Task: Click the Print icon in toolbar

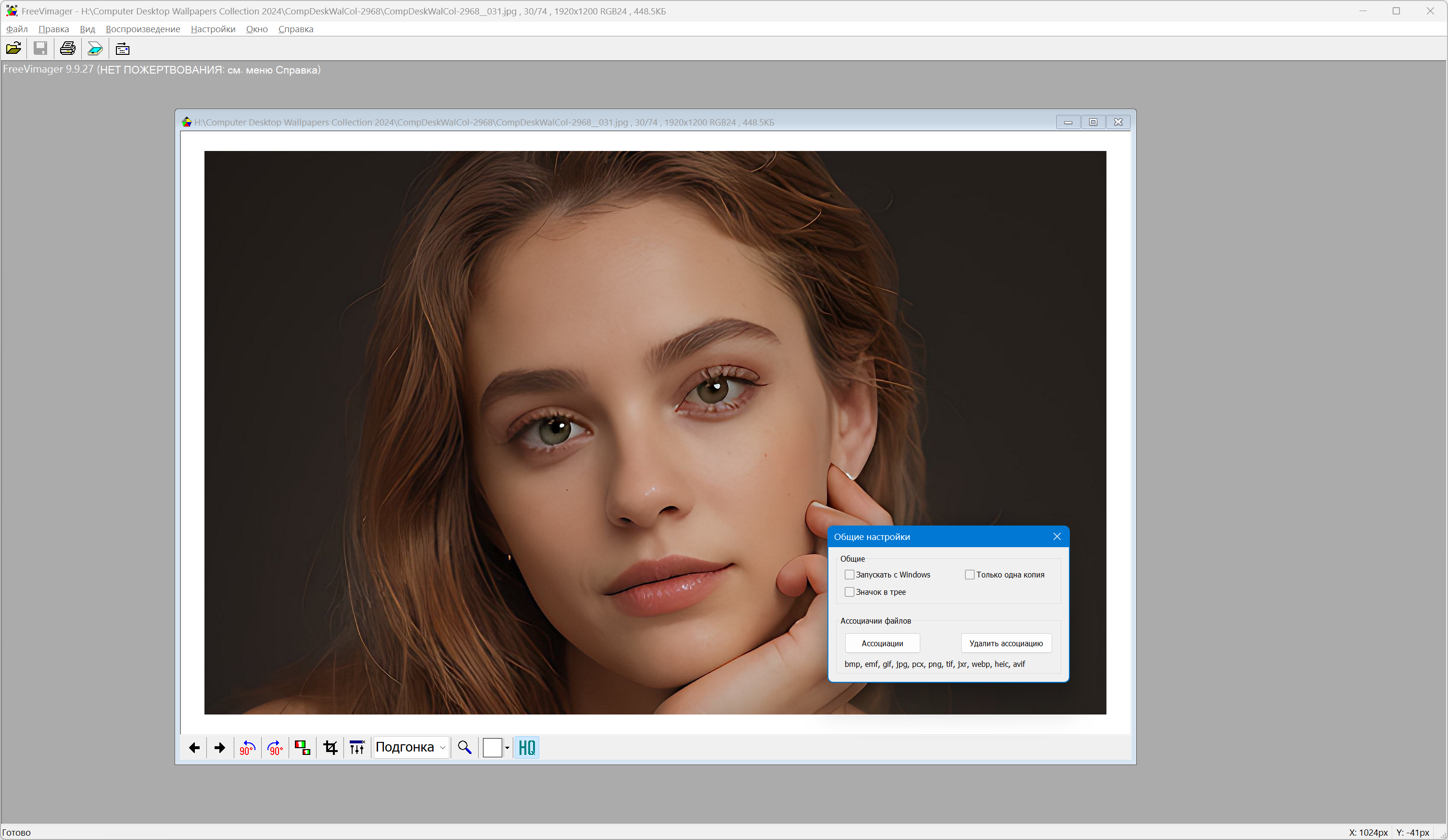Action: point(68,49)
